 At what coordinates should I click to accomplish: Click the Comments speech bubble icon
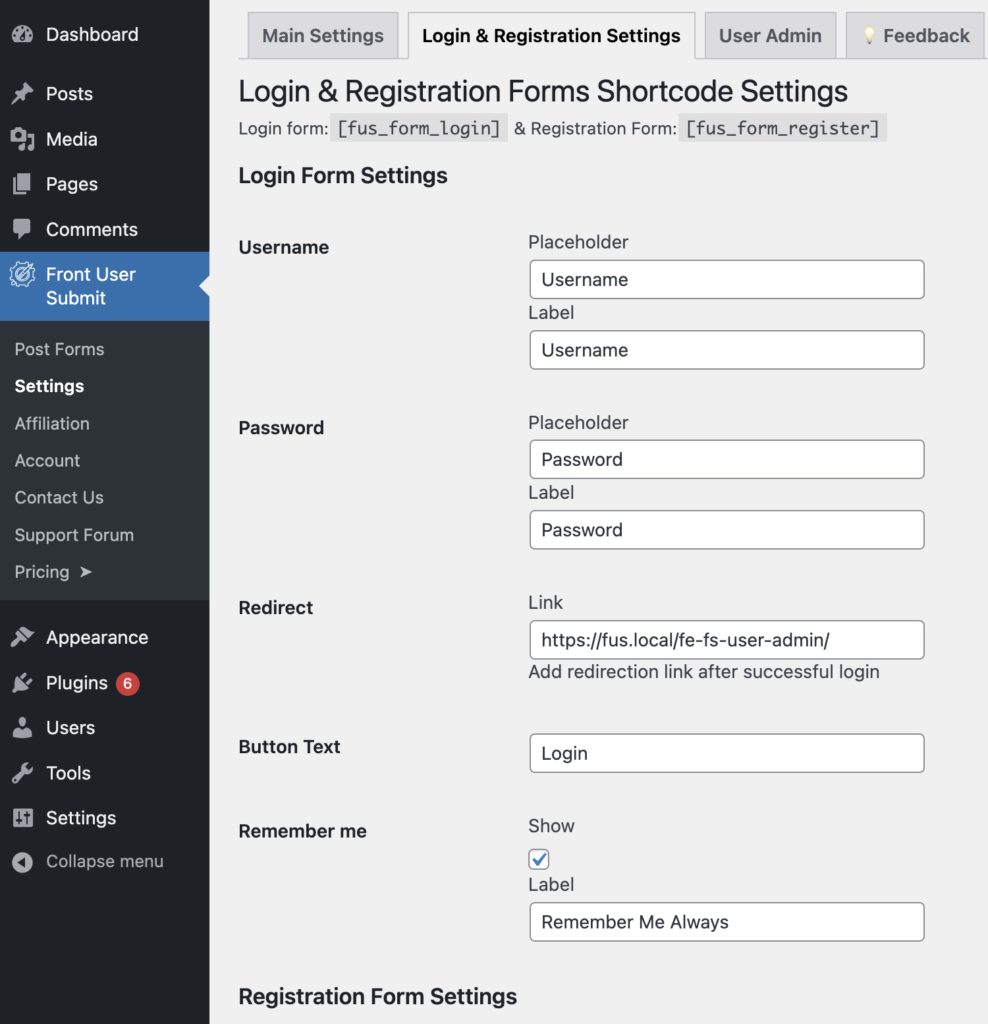click(x=22, y=229)
